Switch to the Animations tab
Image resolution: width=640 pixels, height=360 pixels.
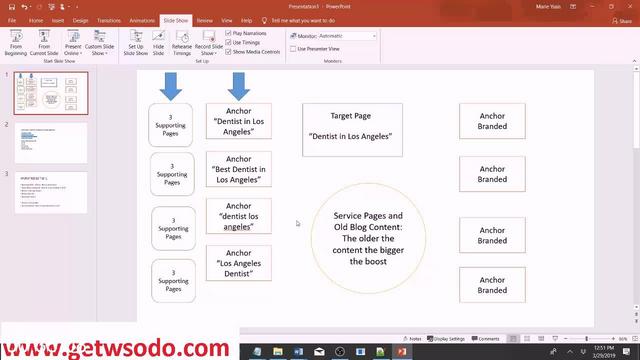coord(142,20)
